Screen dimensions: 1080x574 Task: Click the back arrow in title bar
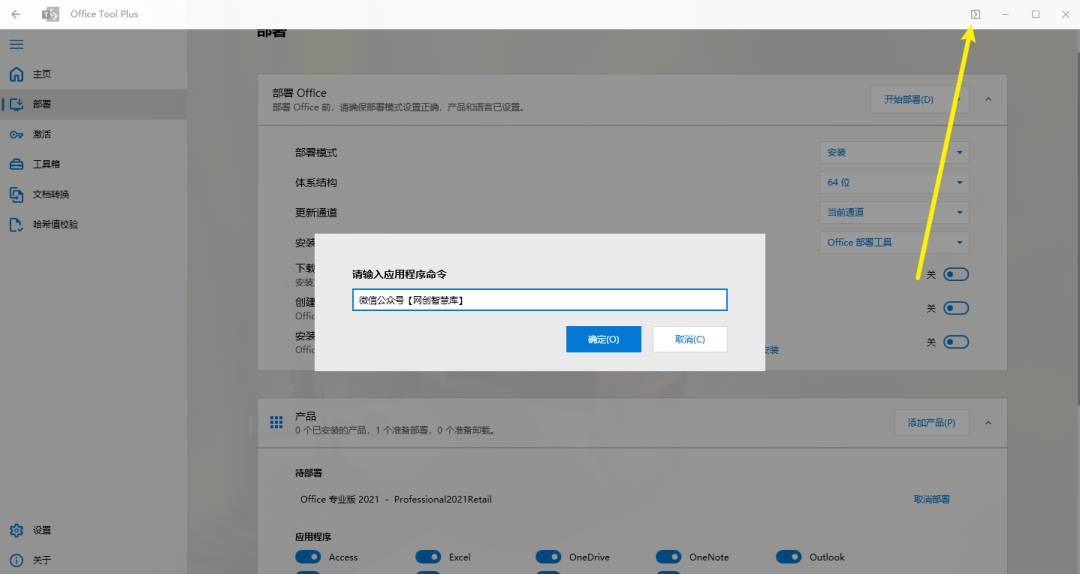click(x=16, y=14)
